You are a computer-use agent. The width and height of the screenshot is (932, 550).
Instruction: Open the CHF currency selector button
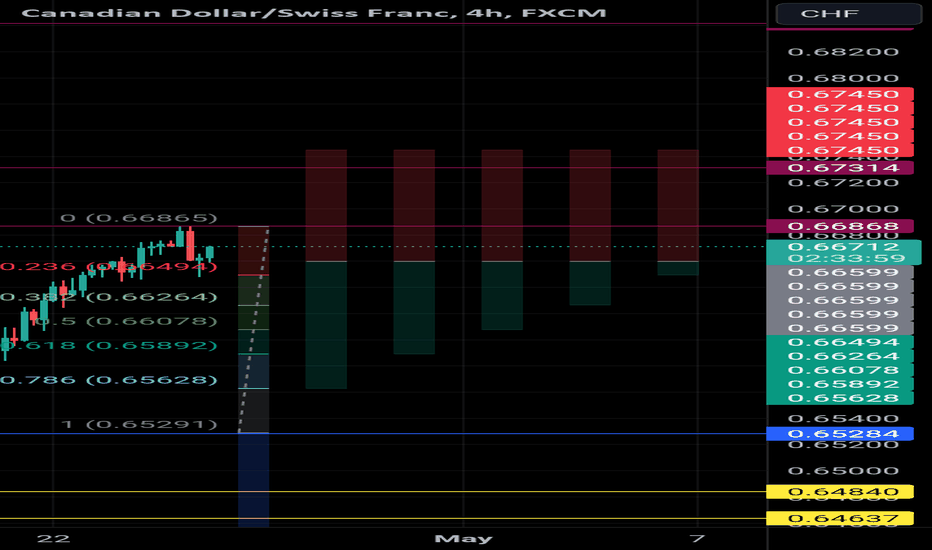(x=848, y=14)
